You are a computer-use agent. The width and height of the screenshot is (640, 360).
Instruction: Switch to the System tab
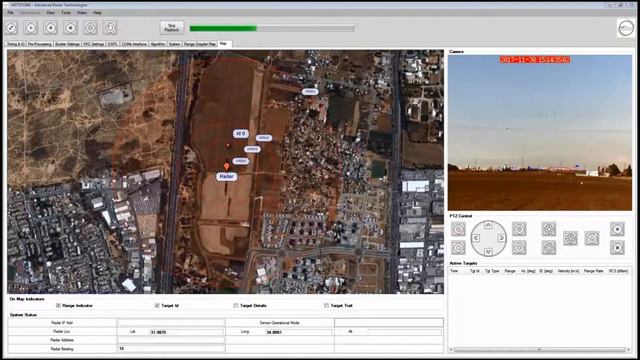click(174, 44)
